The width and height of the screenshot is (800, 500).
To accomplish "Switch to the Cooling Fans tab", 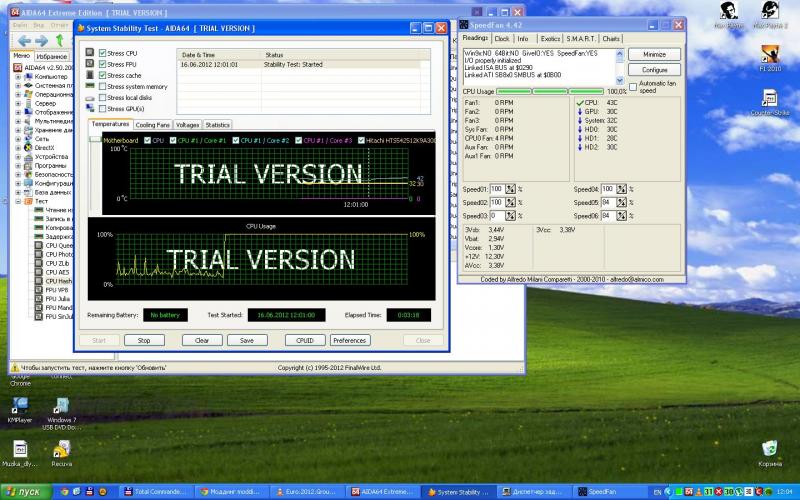I will tap(152, 125).
